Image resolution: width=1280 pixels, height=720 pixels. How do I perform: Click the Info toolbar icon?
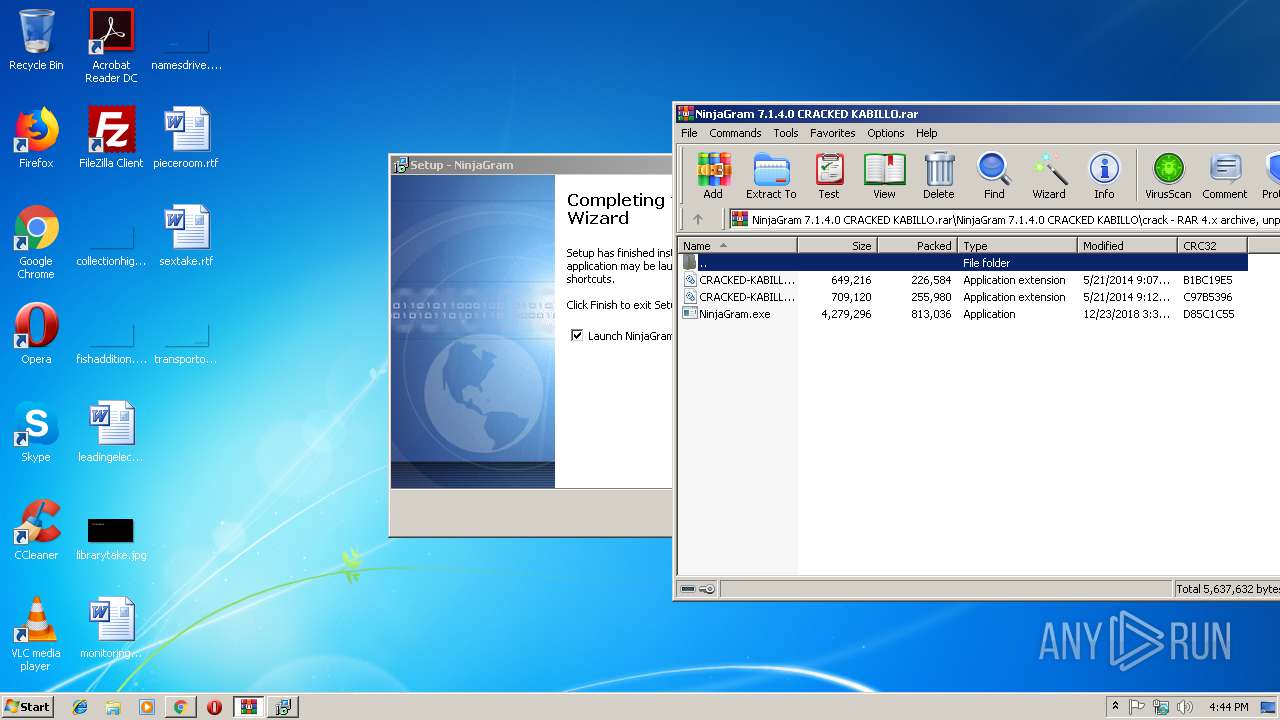pyautogui.click(x=1104, y=176)
